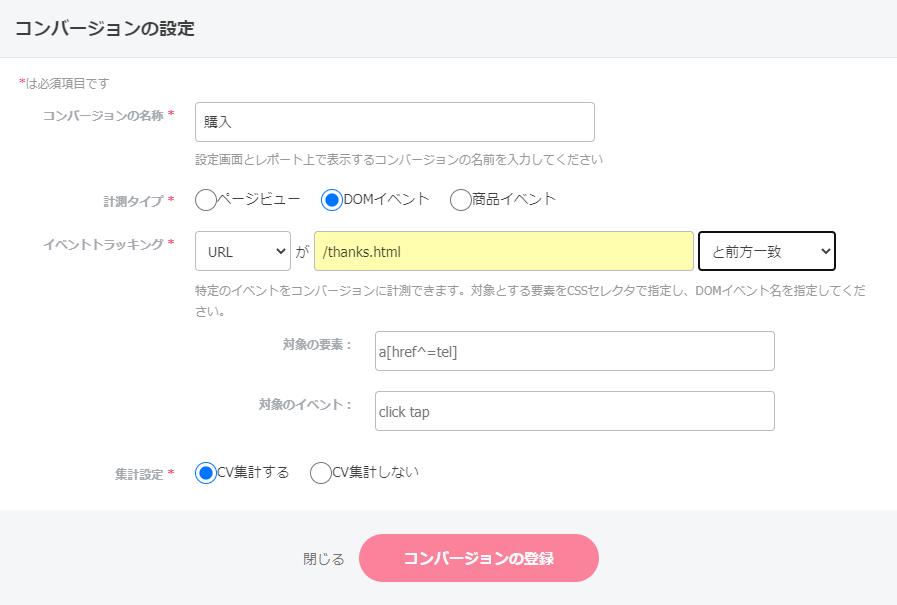The image size is (897, 605).
Task: Switch aggregation to CV集計しない
Action: coord(320,472)
